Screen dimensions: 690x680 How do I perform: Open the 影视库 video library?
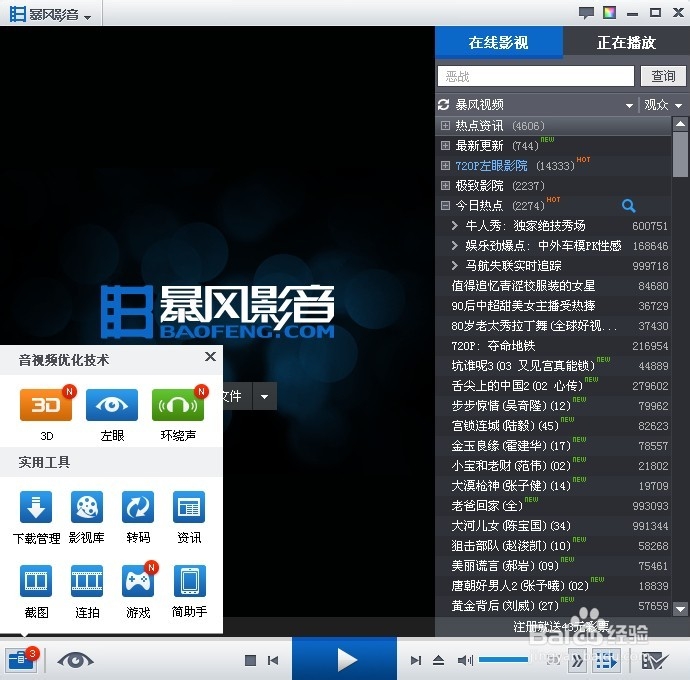point(87,507)
